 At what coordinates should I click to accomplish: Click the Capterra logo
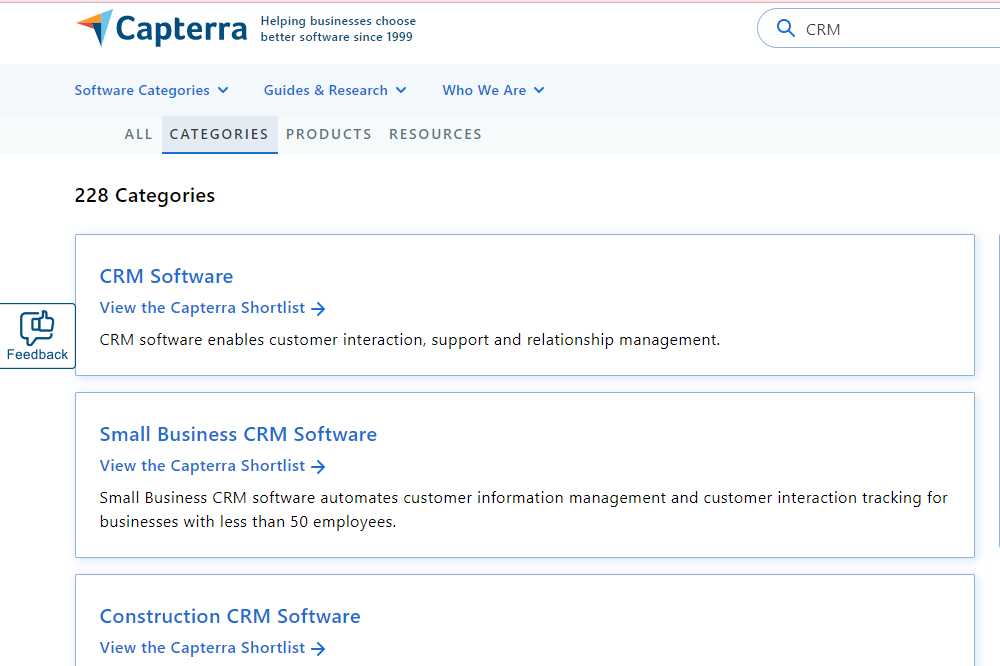click(161, 29)
